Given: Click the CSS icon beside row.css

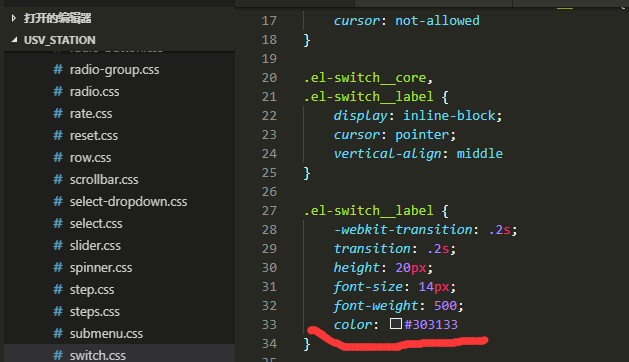Looking at the screenshot, I should [x=58, y=158].
